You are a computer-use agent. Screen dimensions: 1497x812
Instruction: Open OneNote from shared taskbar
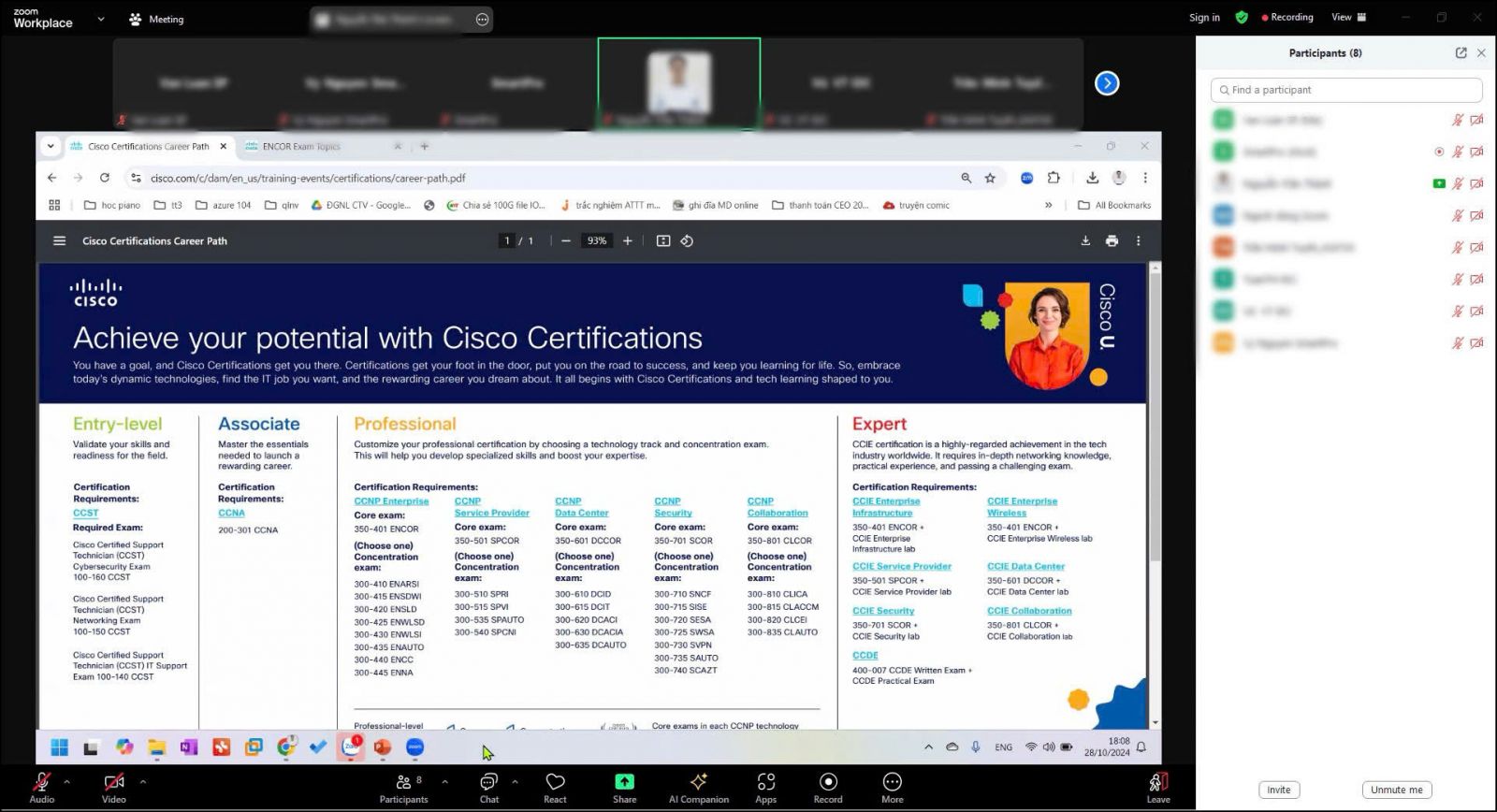point(189,747)
